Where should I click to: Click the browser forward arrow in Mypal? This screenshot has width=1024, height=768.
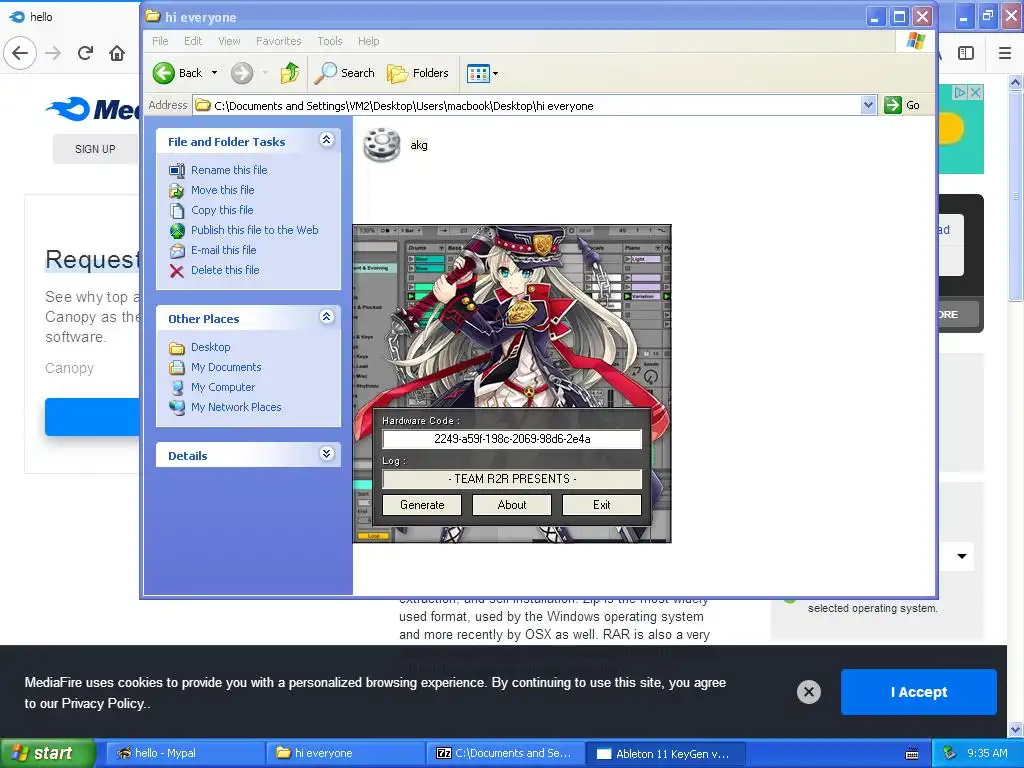54,53
